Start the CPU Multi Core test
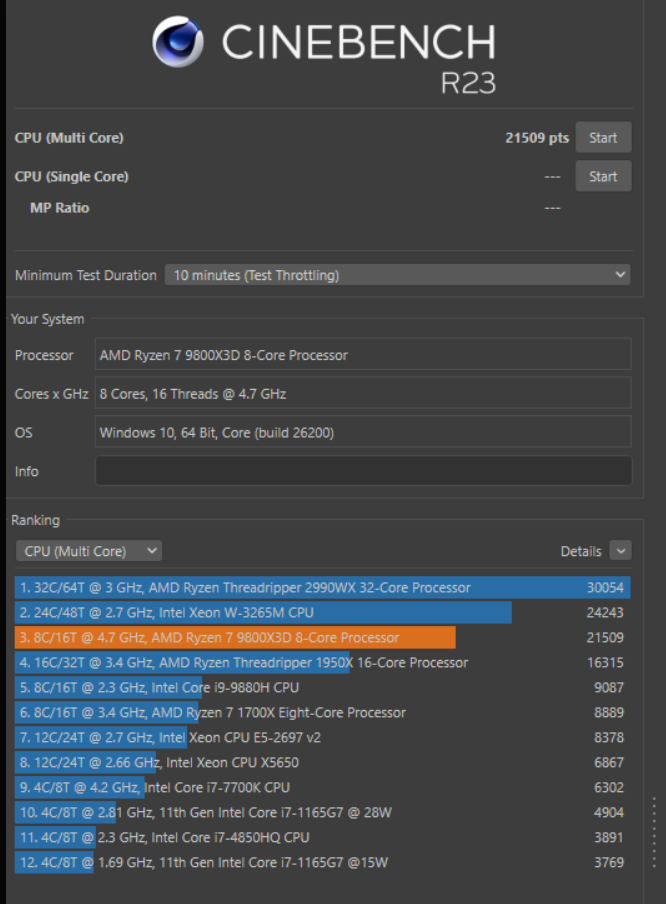Screen dimensions: 666x904 point(603,138)
